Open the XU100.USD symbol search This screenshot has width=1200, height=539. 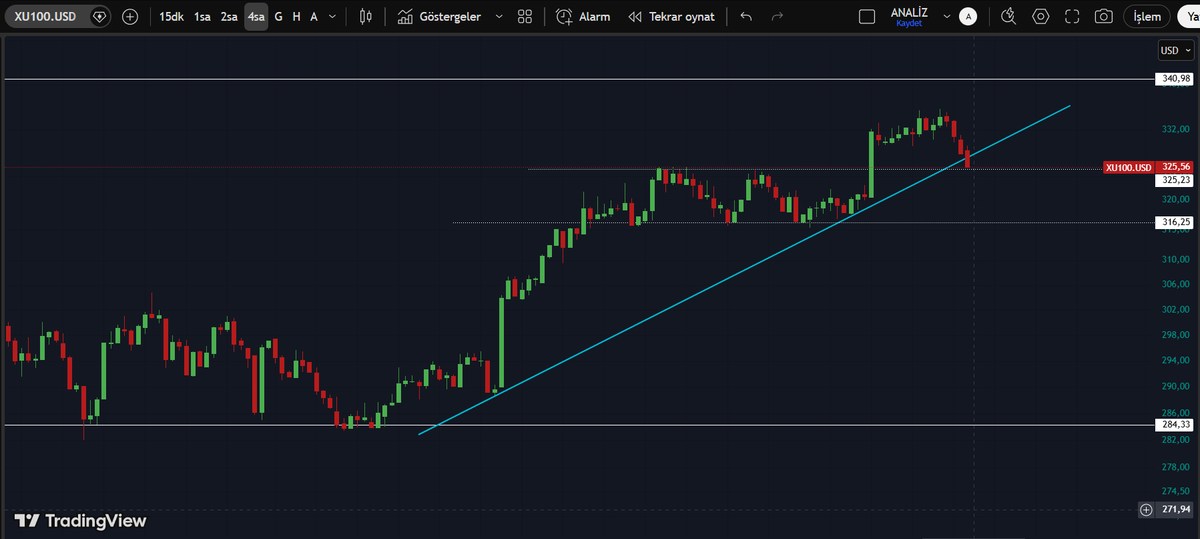[x=46, y=17]
